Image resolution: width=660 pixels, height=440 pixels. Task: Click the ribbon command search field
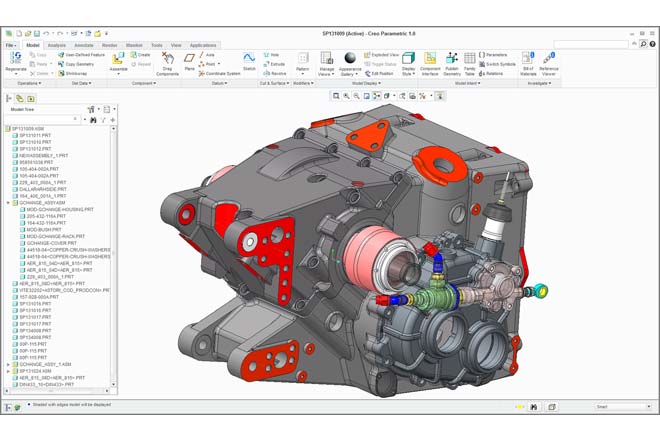coord(591,44)
